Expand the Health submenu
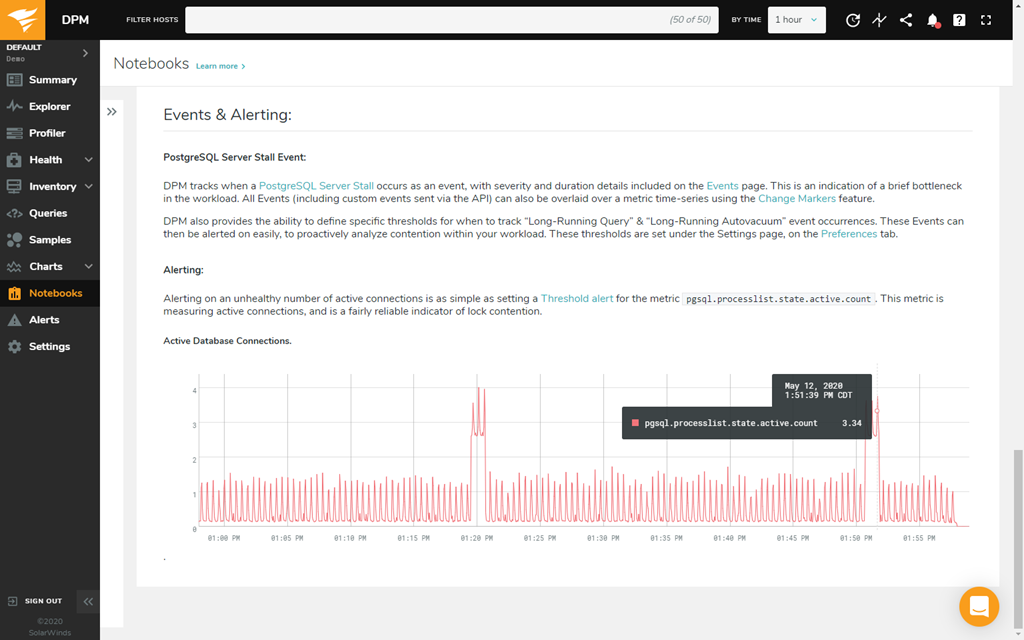The height and width of the screenshot is (640, 1024). point(88,160)
